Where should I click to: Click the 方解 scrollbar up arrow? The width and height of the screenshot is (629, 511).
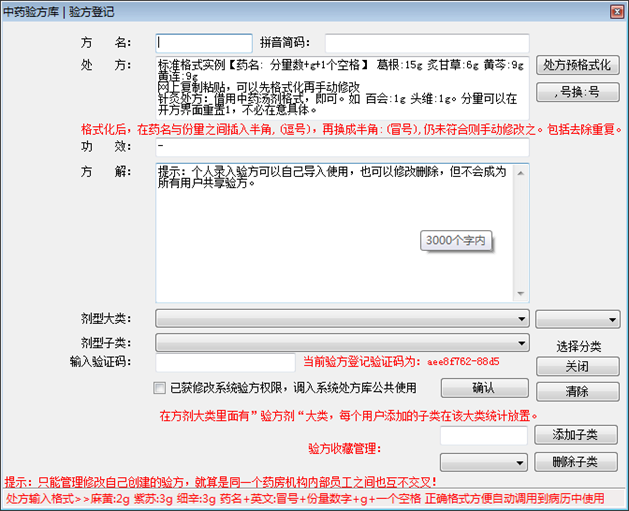(521, 173)
